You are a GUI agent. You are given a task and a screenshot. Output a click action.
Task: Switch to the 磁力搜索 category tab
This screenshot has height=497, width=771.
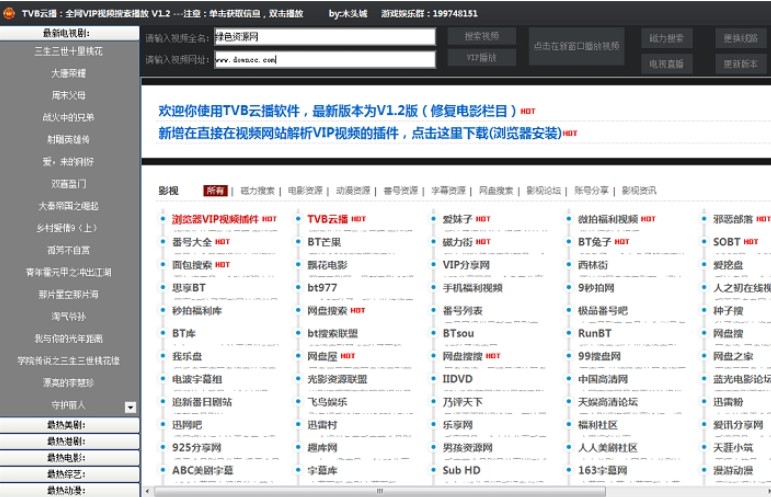click(x=257, y=190)
